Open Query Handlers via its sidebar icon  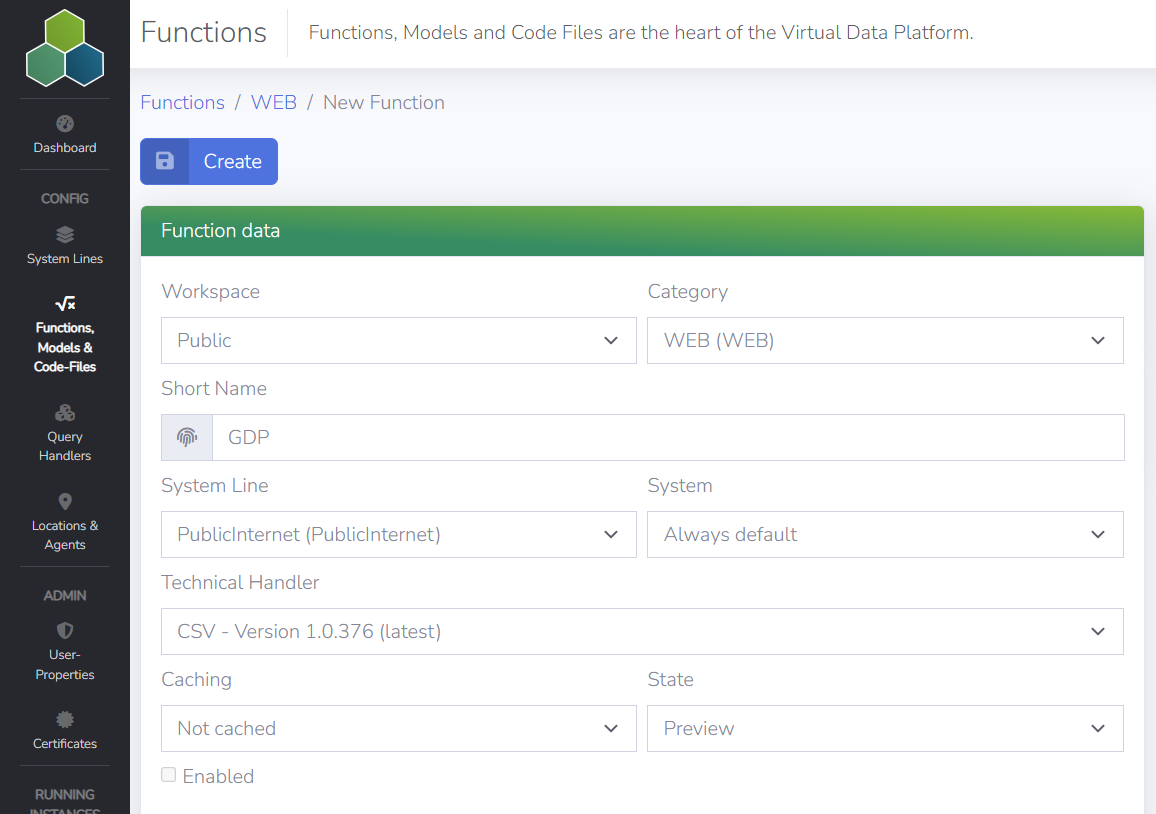point(64,412)
